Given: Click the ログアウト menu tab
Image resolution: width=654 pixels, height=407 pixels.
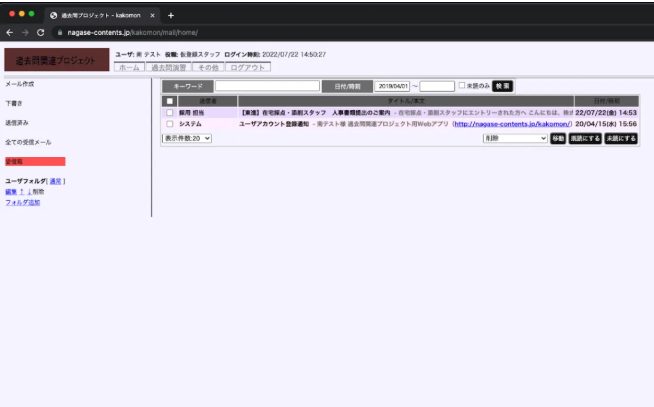Looking at the screenshot, I should click(248, 67).
